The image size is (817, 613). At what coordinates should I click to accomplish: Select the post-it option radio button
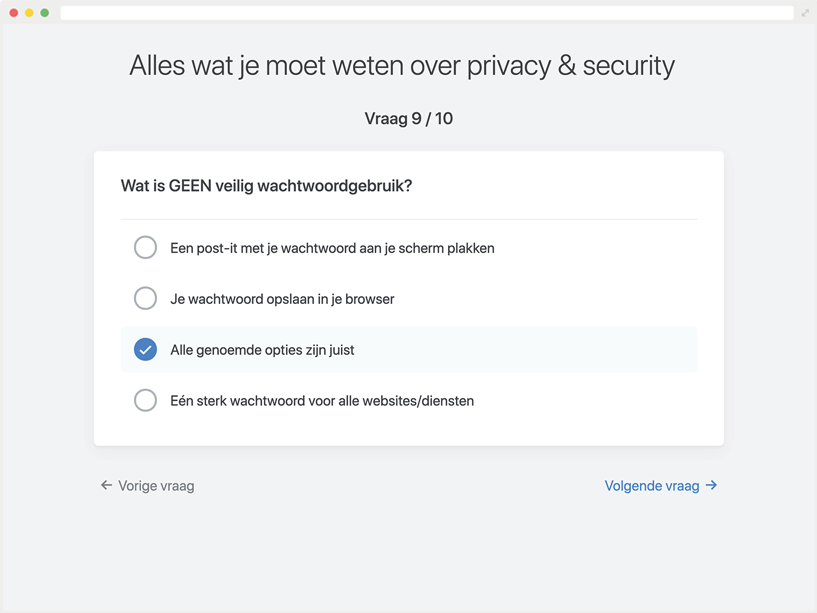[x=145, y=247]
